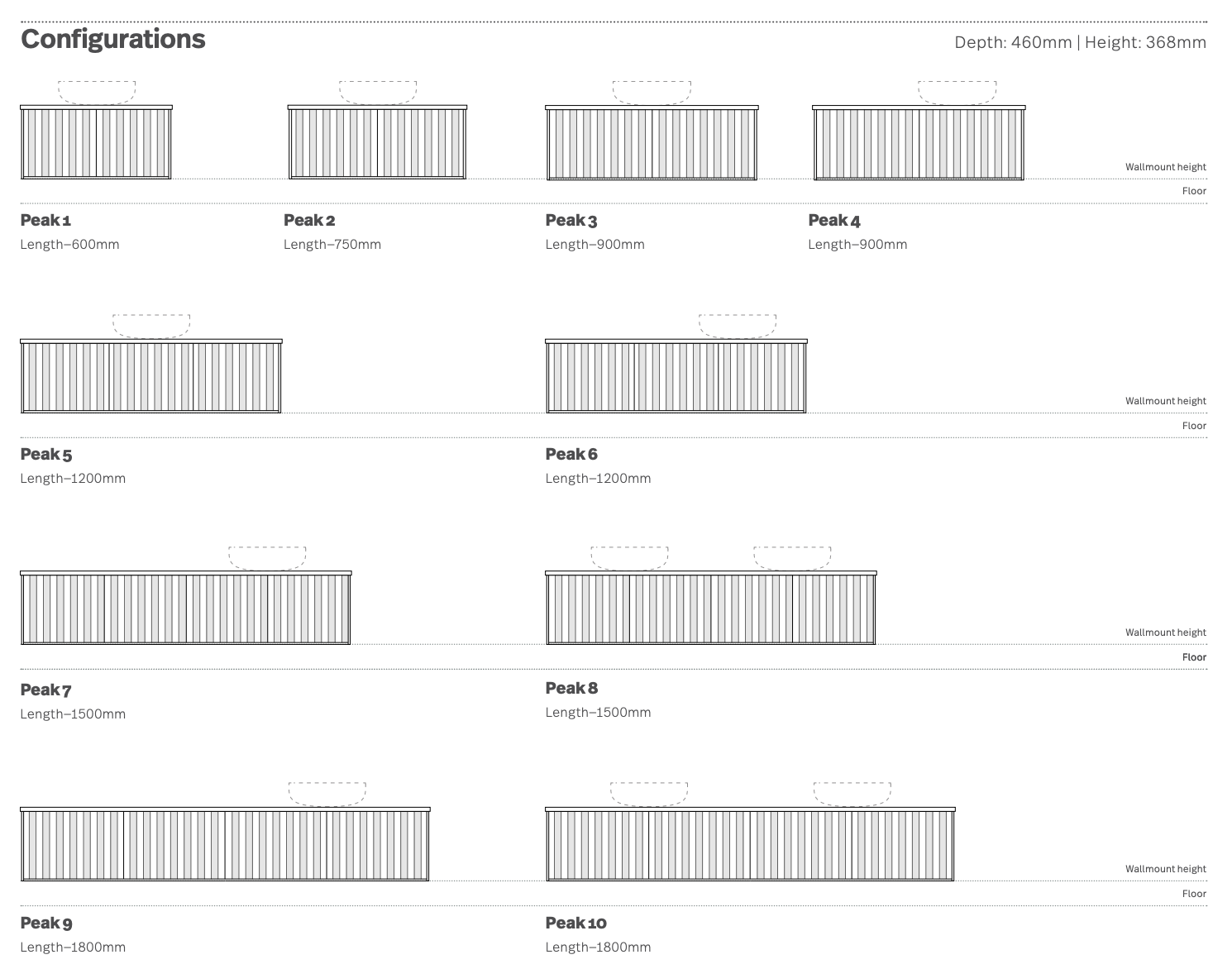Click Length–1500mm text under Peak 7

point(73,714)
